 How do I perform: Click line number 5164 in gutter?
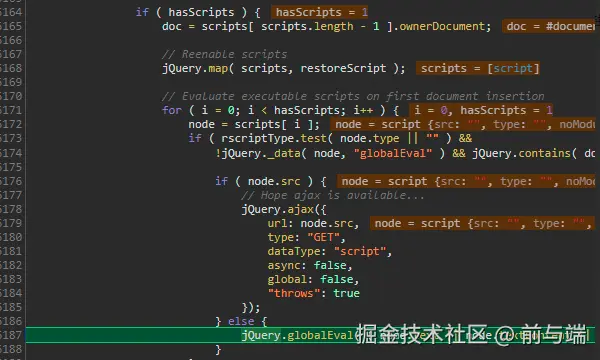tap(11, 12)
